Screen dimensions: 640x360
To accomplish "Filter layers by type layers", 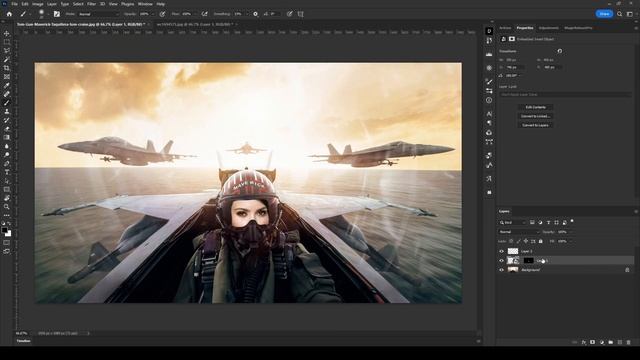I will pos(548,222).
